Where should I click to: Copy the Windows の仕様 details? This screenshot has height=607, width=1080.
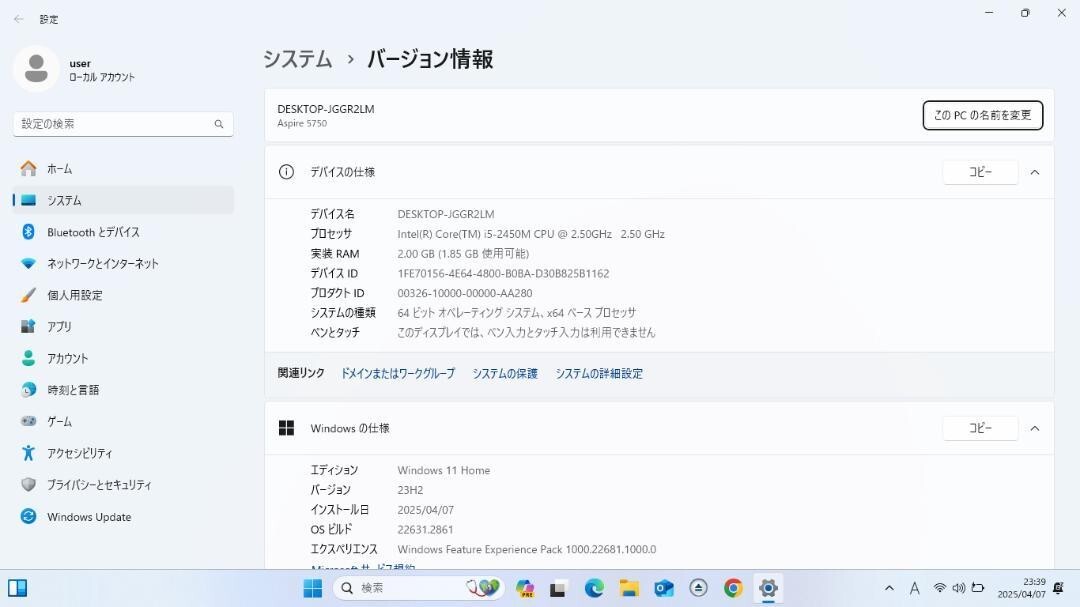[980, 429]
